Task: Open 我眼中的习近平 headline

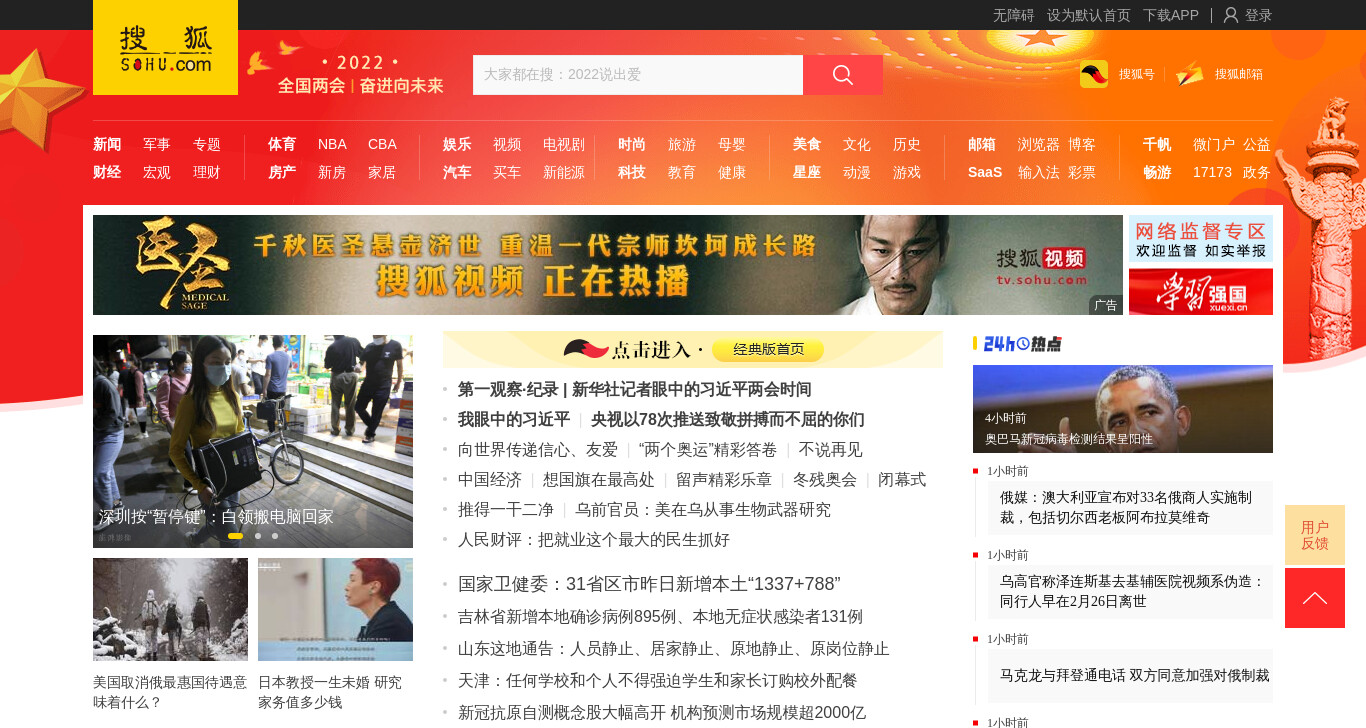Action: [514, 419]
